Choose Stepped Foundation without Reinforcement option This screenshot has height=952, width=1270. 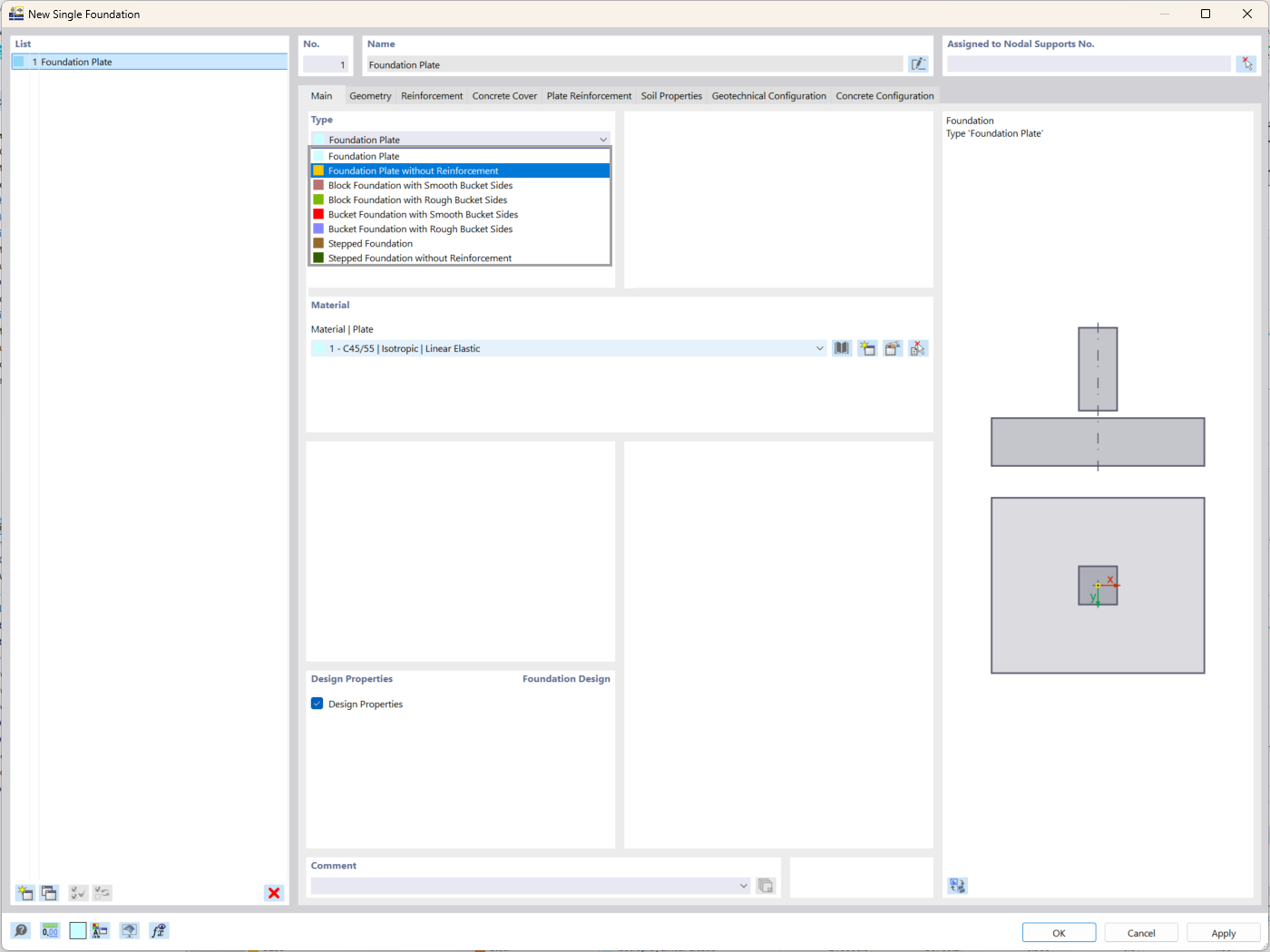coord(460,257)
